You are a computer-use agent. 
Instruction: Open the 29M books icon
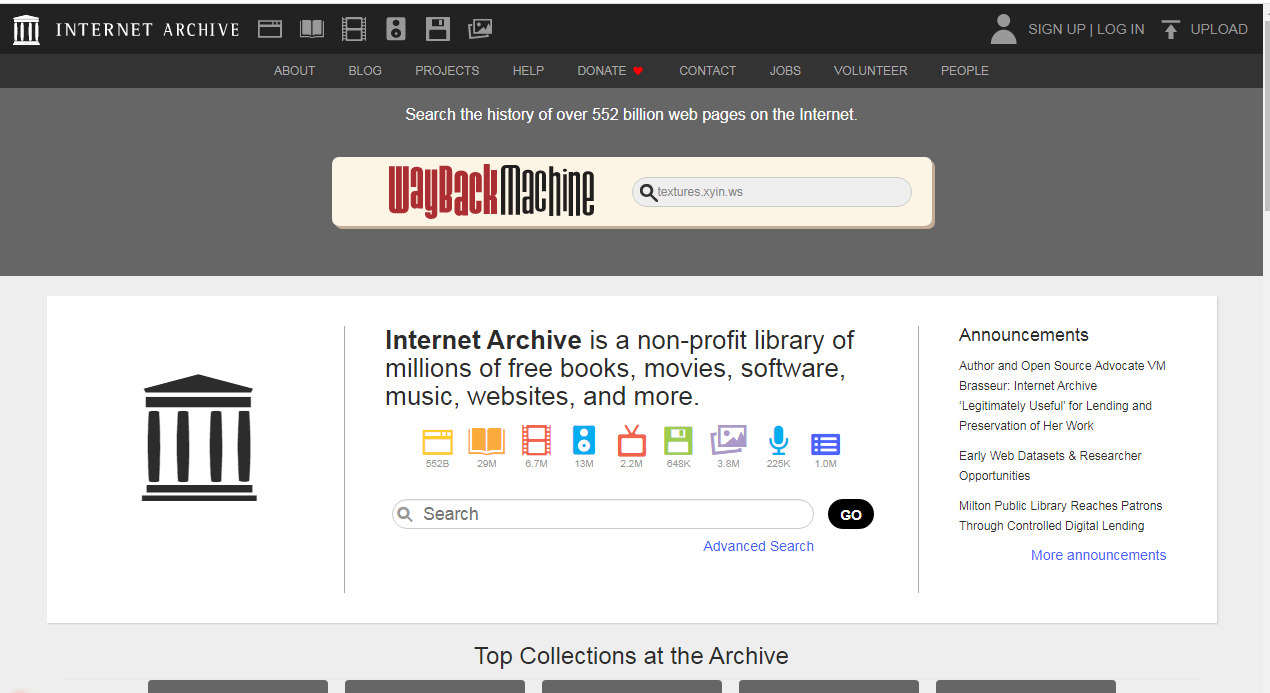[487, 441]
